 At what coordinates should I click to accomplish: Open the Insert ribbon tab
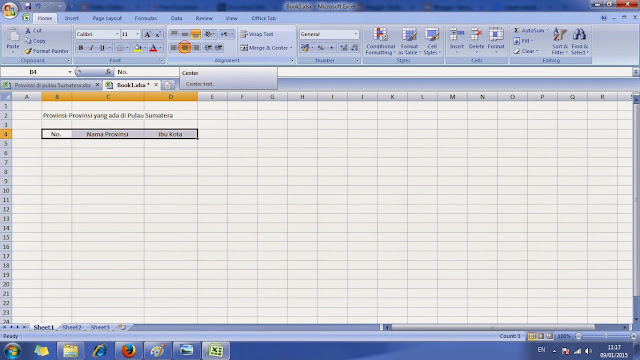[71, 18]
